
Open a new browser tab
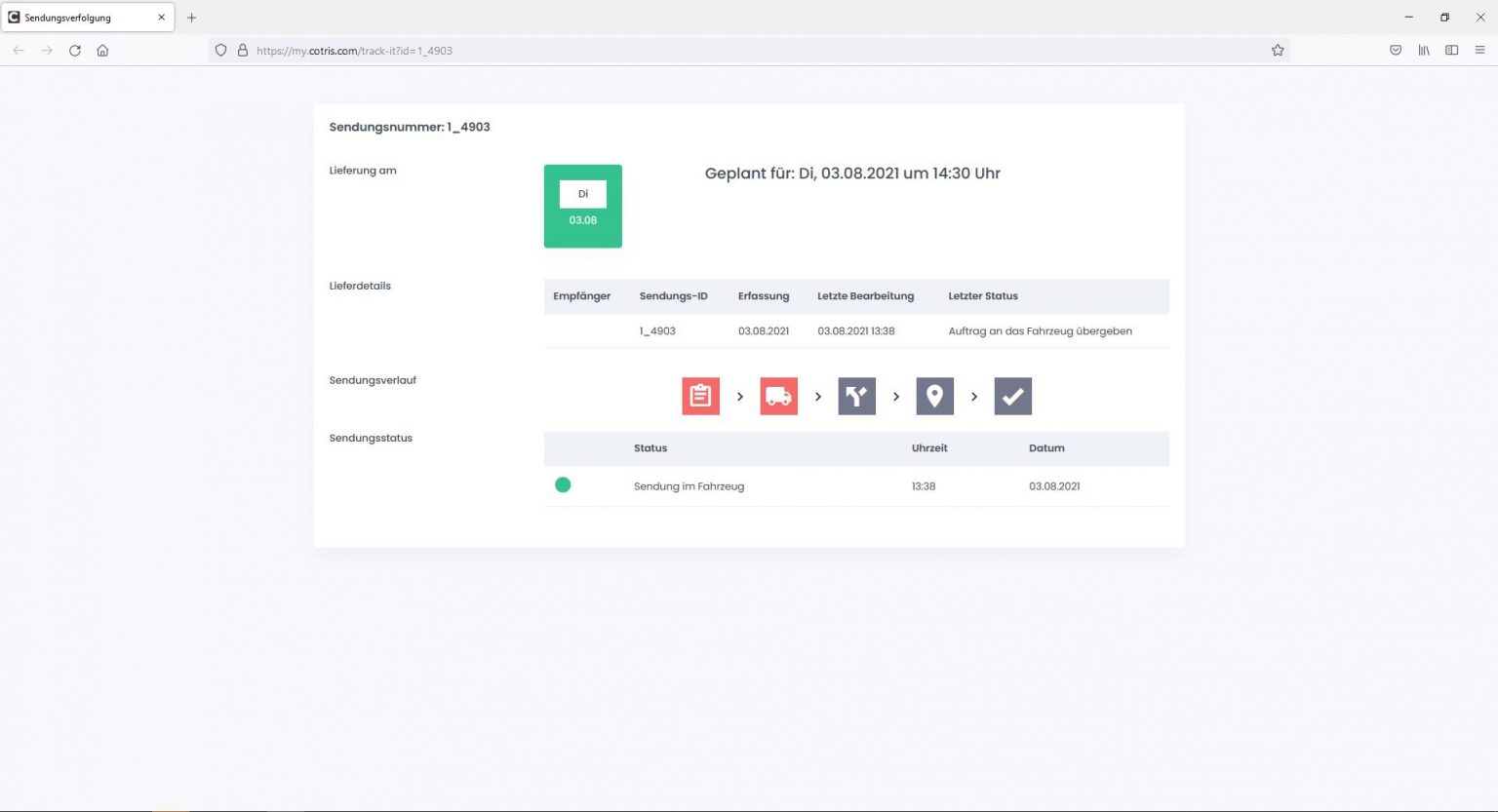pos(191,18)
